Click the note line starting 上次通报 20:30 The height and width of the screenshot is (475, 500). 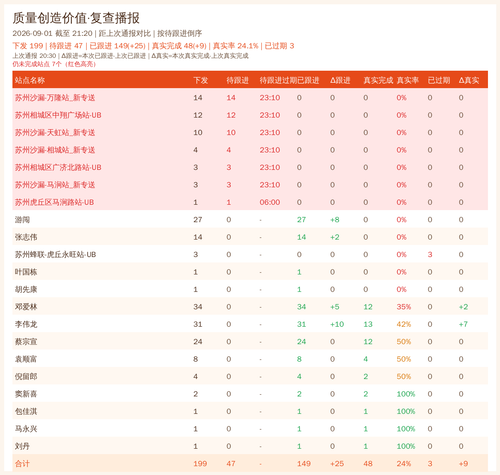point(130,56)
